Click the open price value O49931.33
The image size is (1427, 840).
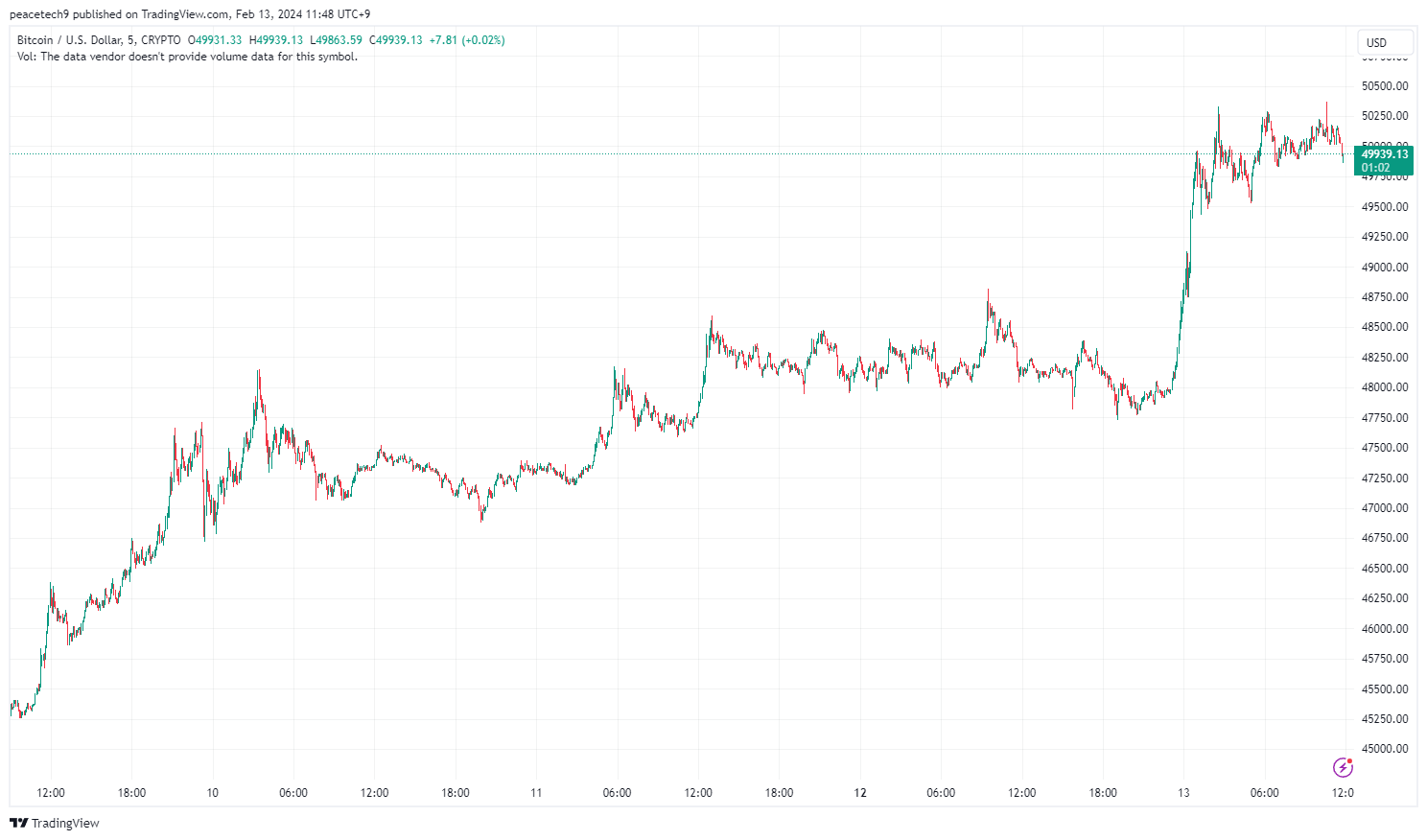point(215,40)
